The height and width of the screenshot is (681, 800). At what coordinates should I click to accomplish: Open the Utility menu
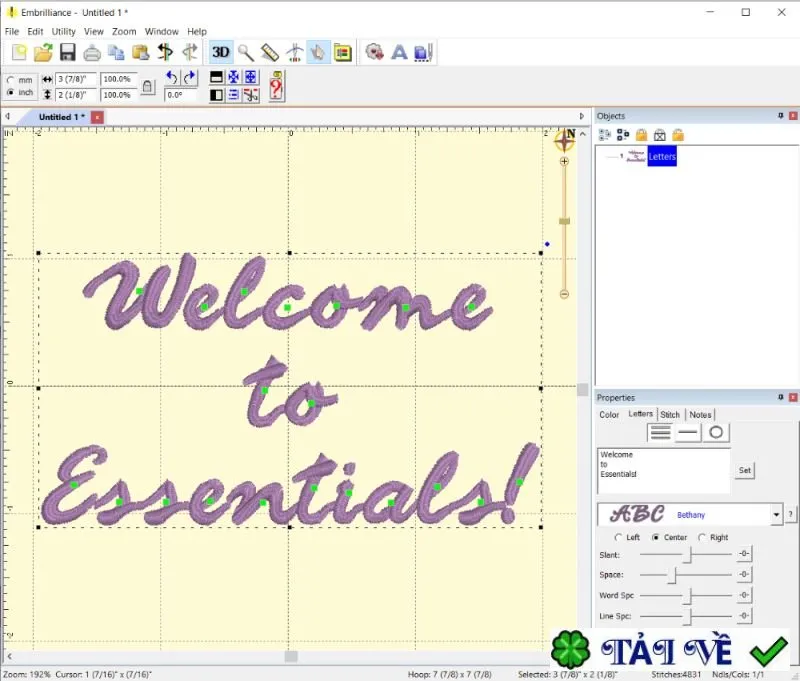point(64,32)
